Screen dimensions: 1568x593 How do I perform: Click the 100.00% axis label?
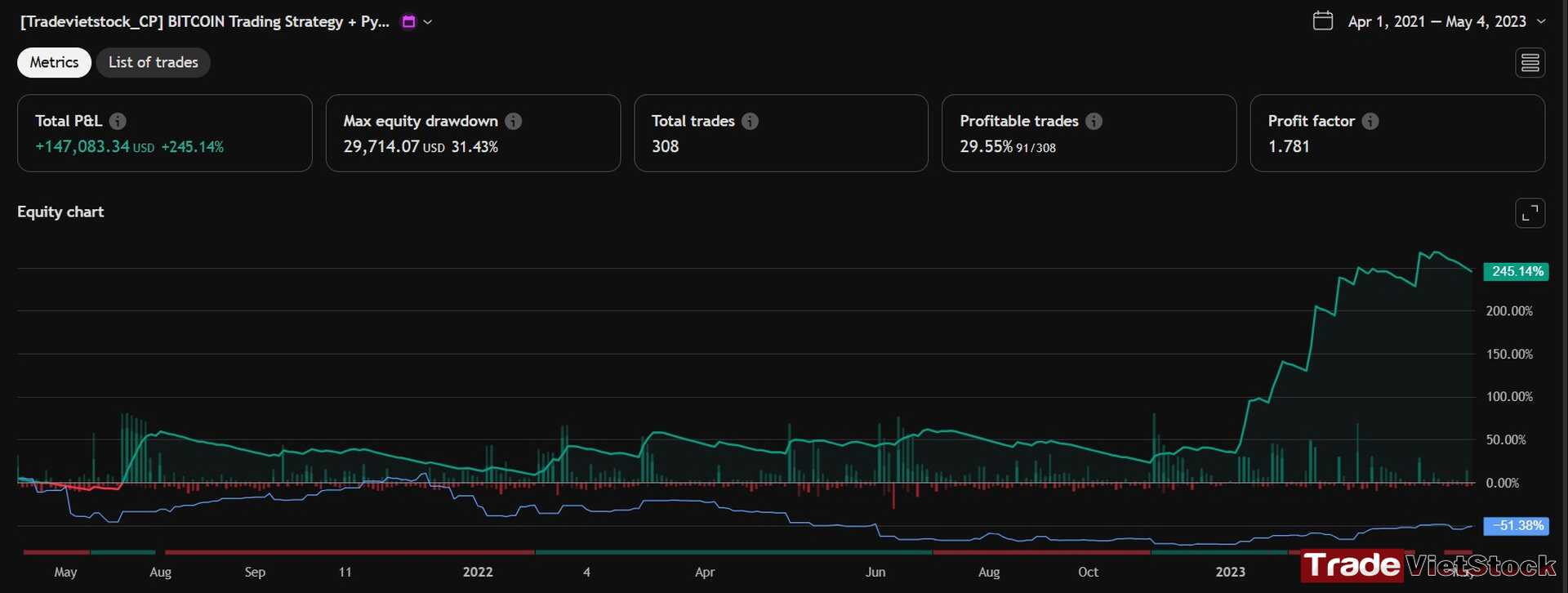(x=1509, y=397)
